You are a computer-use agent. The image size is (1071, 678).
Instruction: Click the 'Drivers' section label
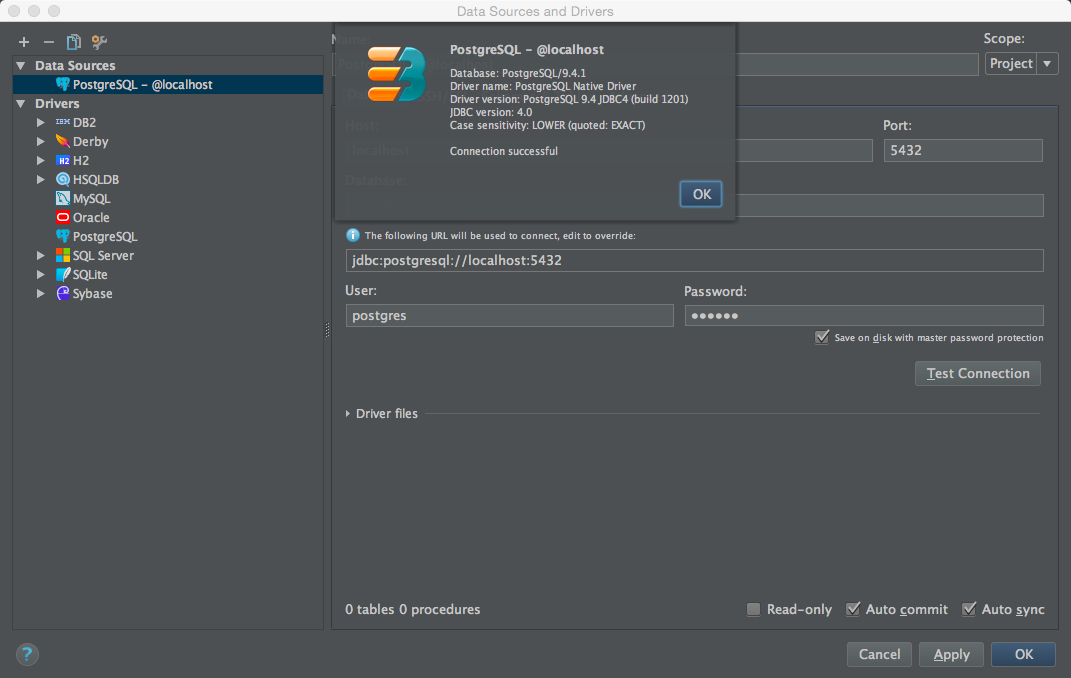(x=57, y=104)
